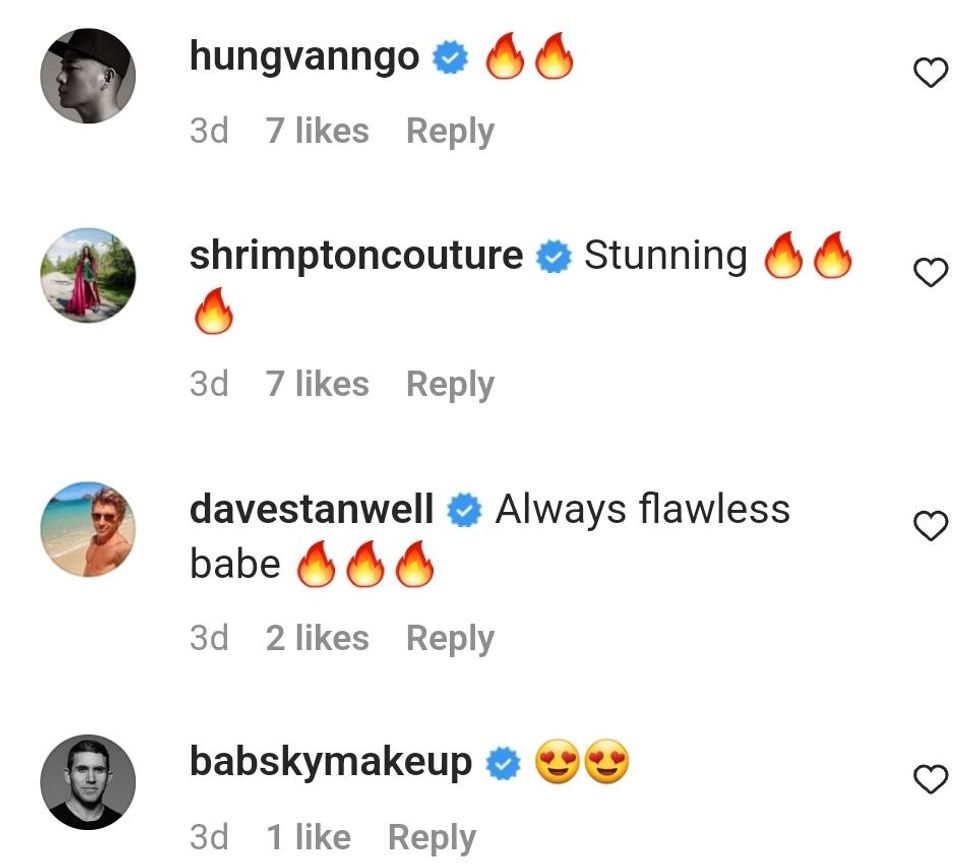Reply to davestanwell's comment

[x=450, y=638]
